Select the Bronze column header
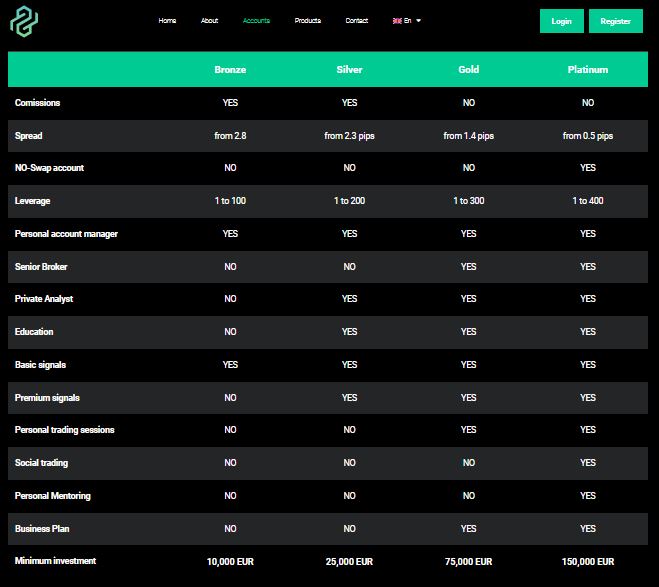The height and width of the screenshot is (587, 659). 230,70
